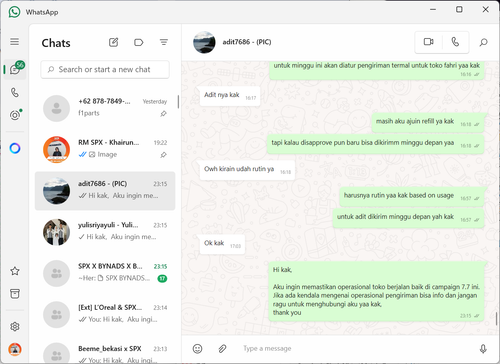Image resolution: width=500 pixels, height=364 pixels.
Task: Attach a file with paperclip icon
Action: [x=222, y=349]
